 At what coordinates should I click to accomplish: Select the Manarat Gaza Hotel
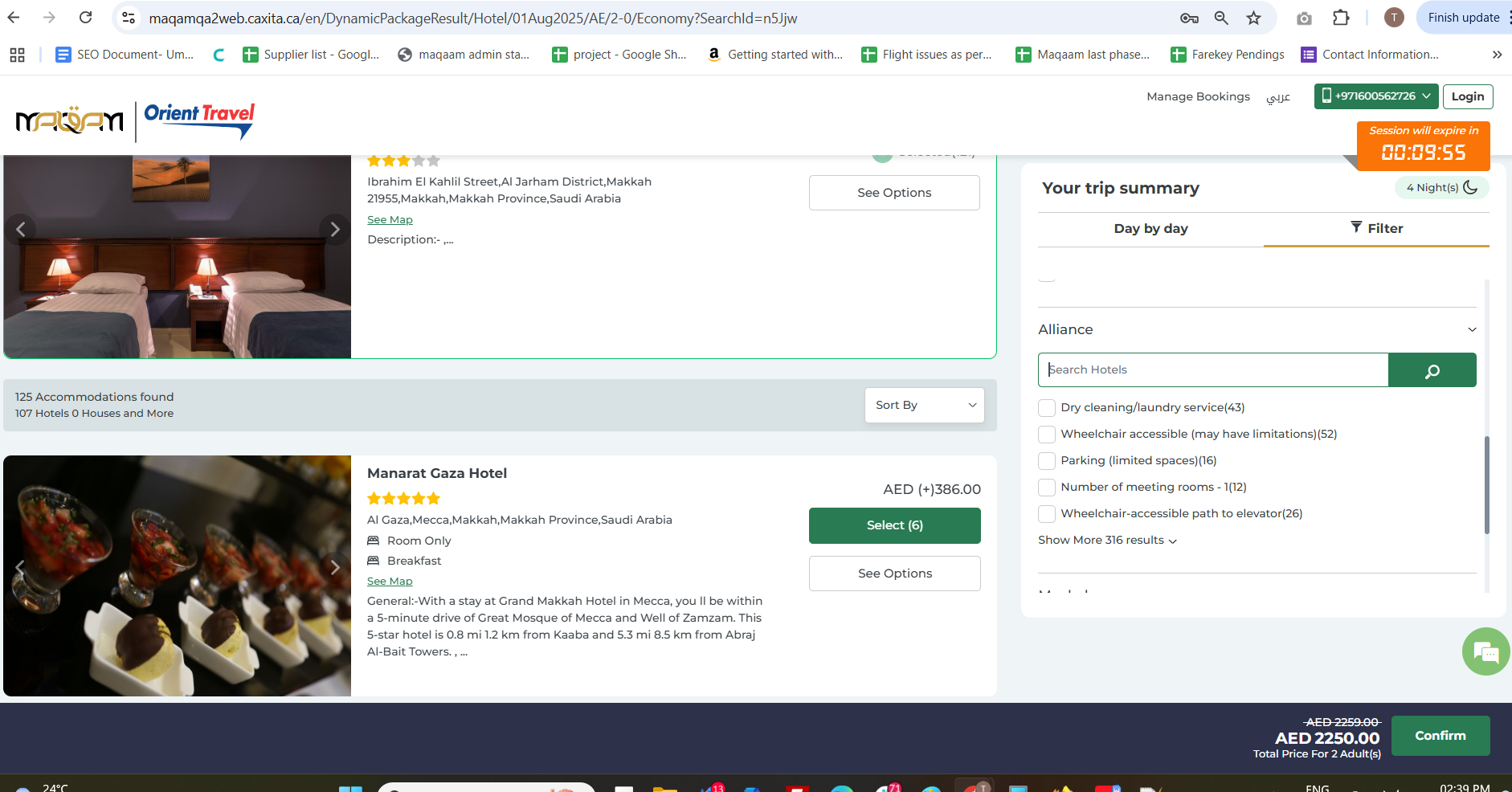pos(894,525)
